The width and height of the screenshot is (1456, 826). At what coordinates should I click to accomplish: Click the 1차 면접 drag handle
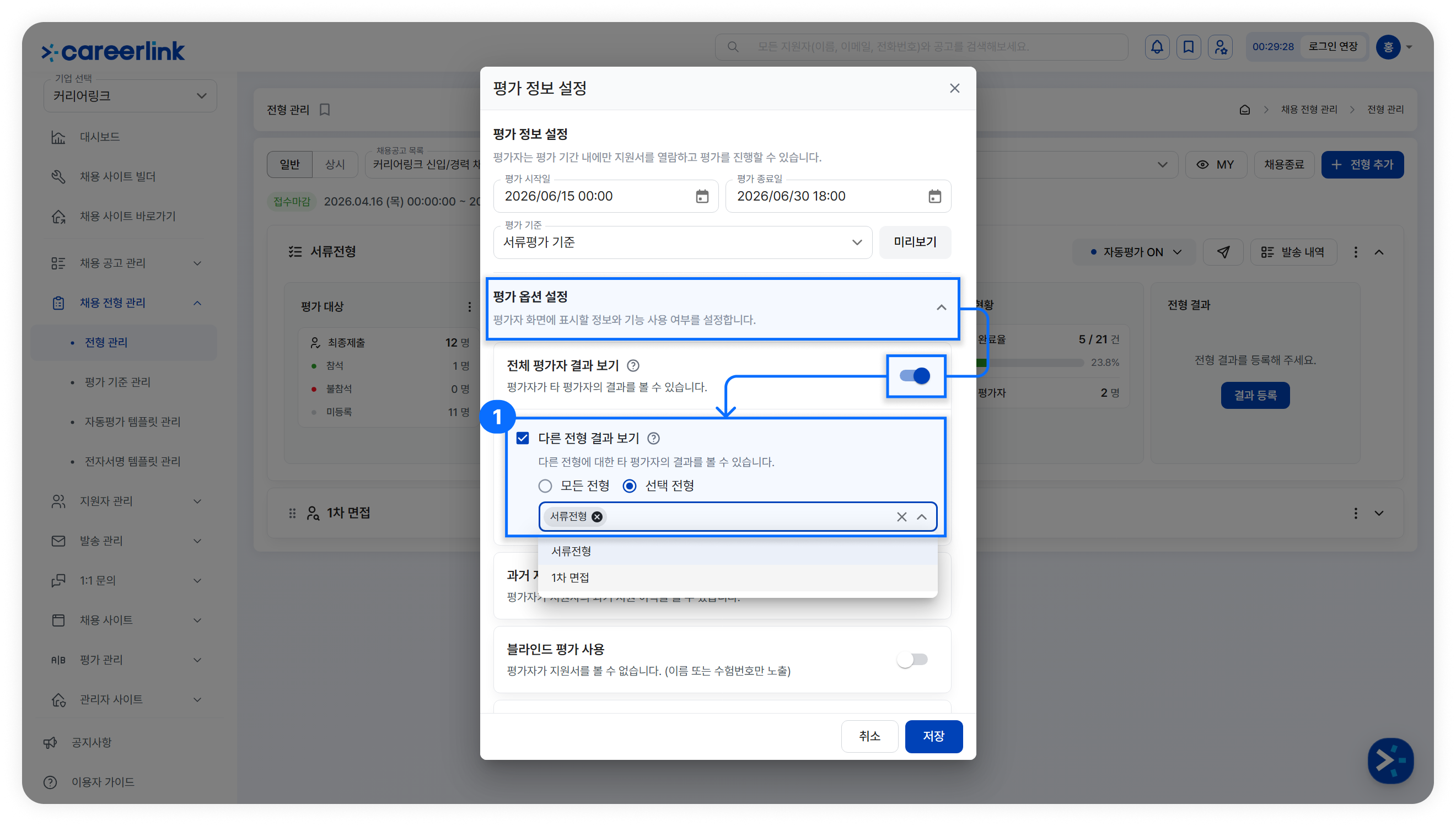(292, 513)
